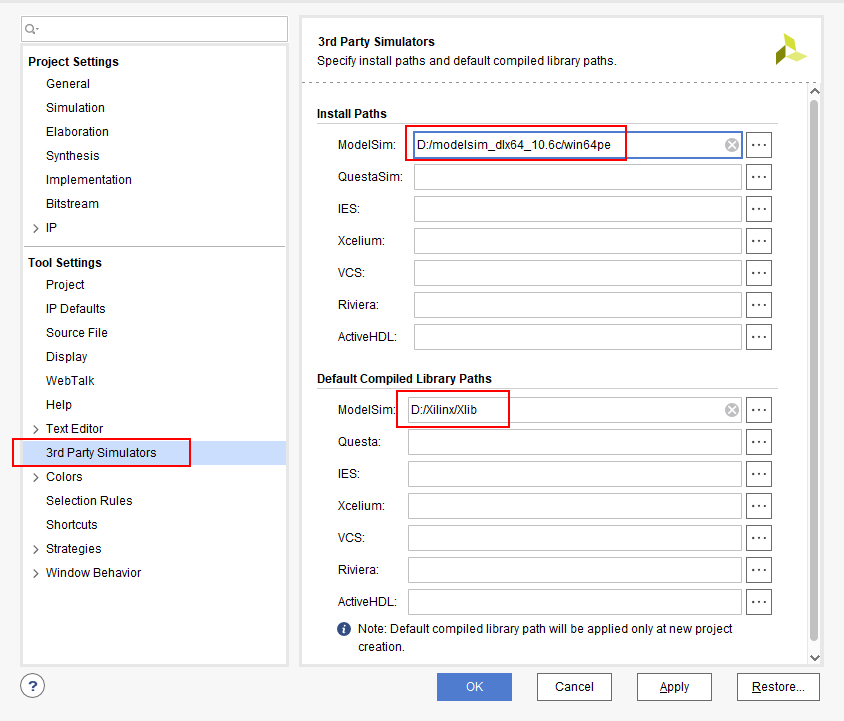Browse for VCS compiled library path
844x721 pixels.
coord(758,538)
